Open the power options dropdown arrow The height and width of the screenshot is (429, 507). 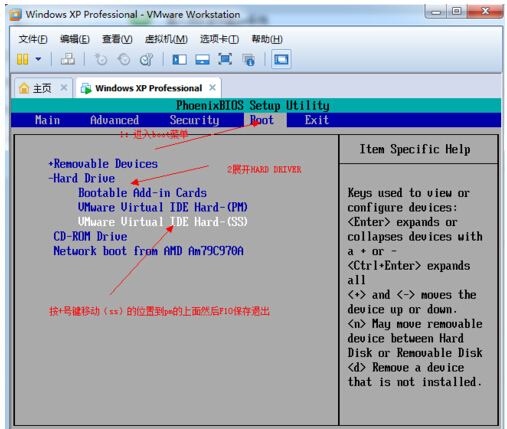tap(38, 59)
